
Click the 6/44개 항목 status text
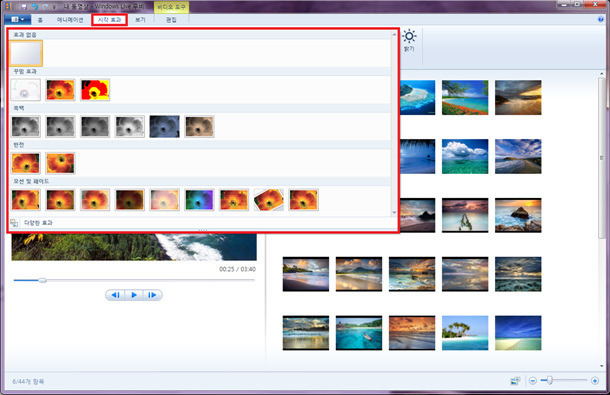[28, 382]
